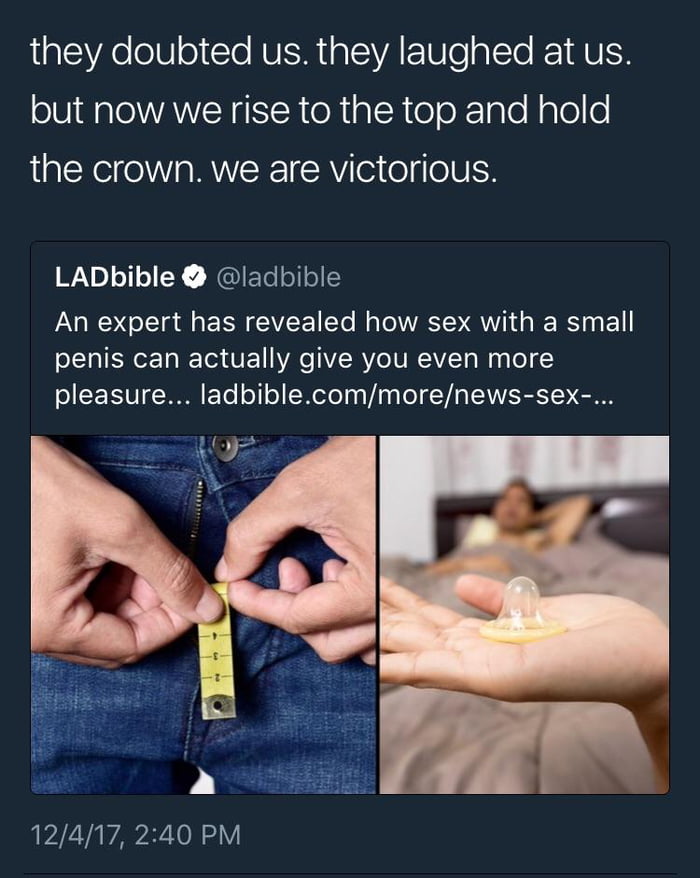This screenshot has width=700, height=878.
Task: Open the ladbible.com/more/news-sex link
Action: (407, 395)
